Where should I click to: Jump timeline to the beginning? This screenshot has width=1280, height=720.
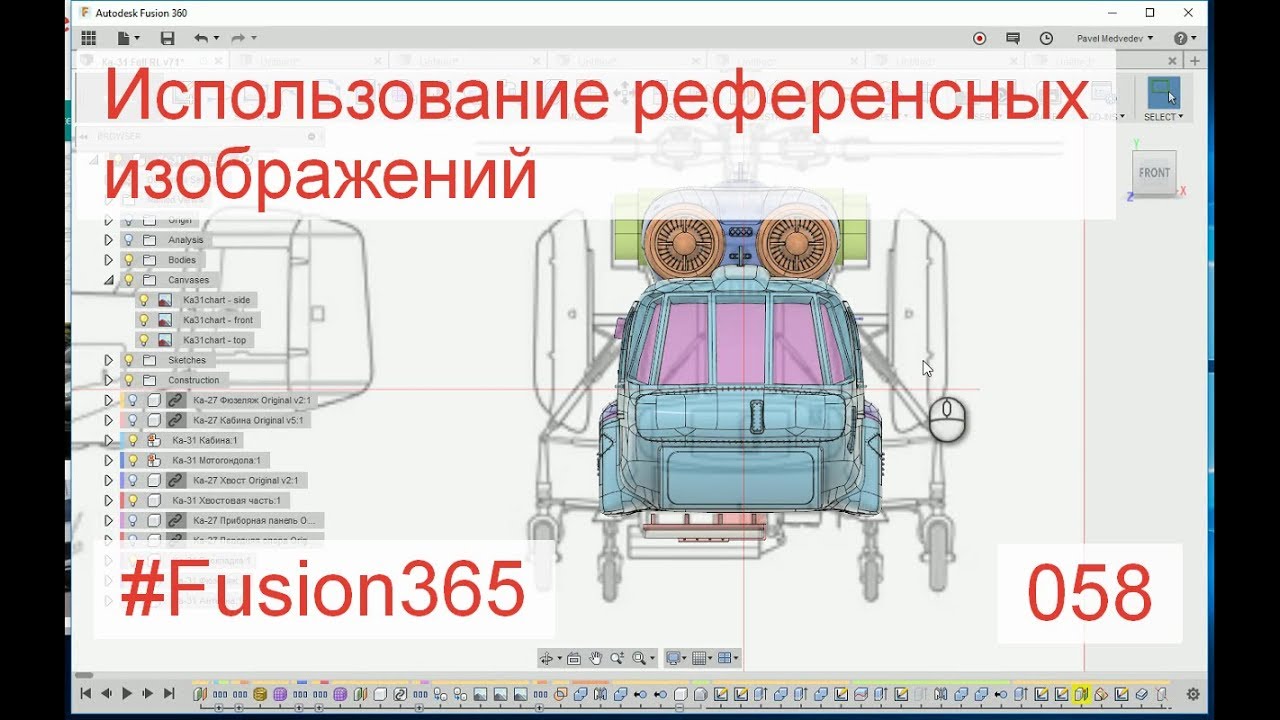86,693
